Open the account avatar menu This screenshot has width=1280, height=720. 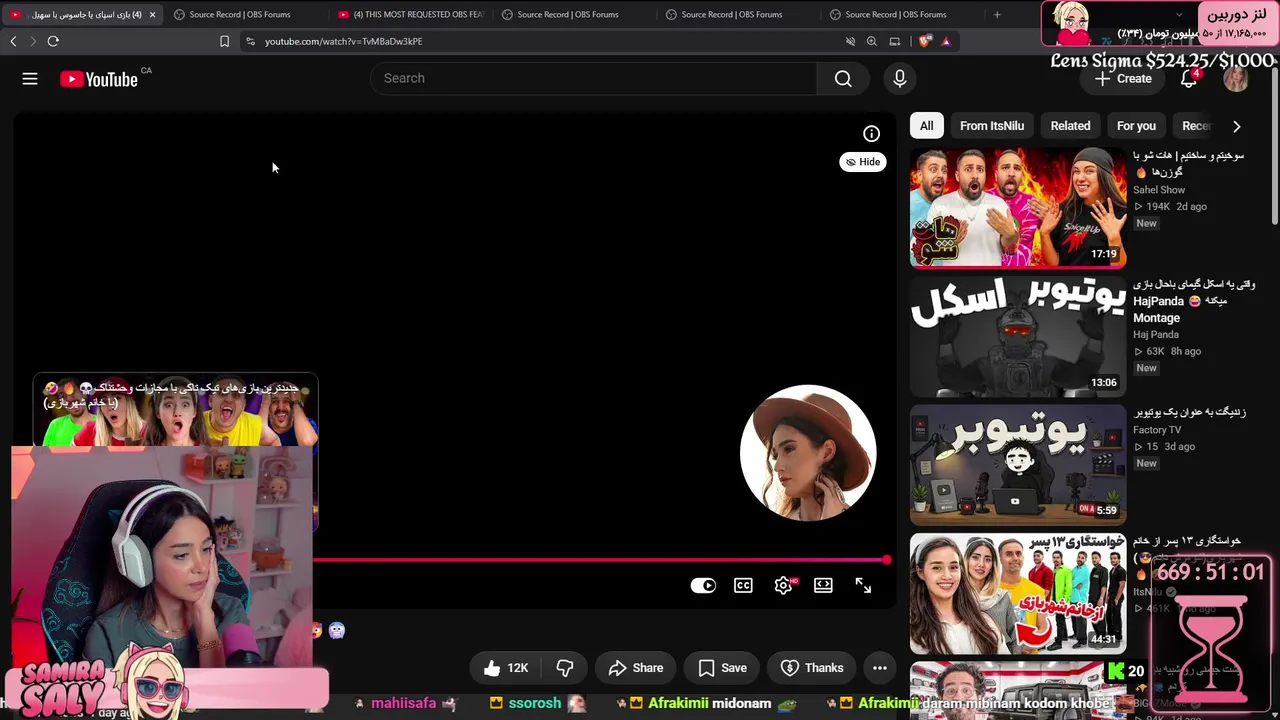pos(1236,79)
